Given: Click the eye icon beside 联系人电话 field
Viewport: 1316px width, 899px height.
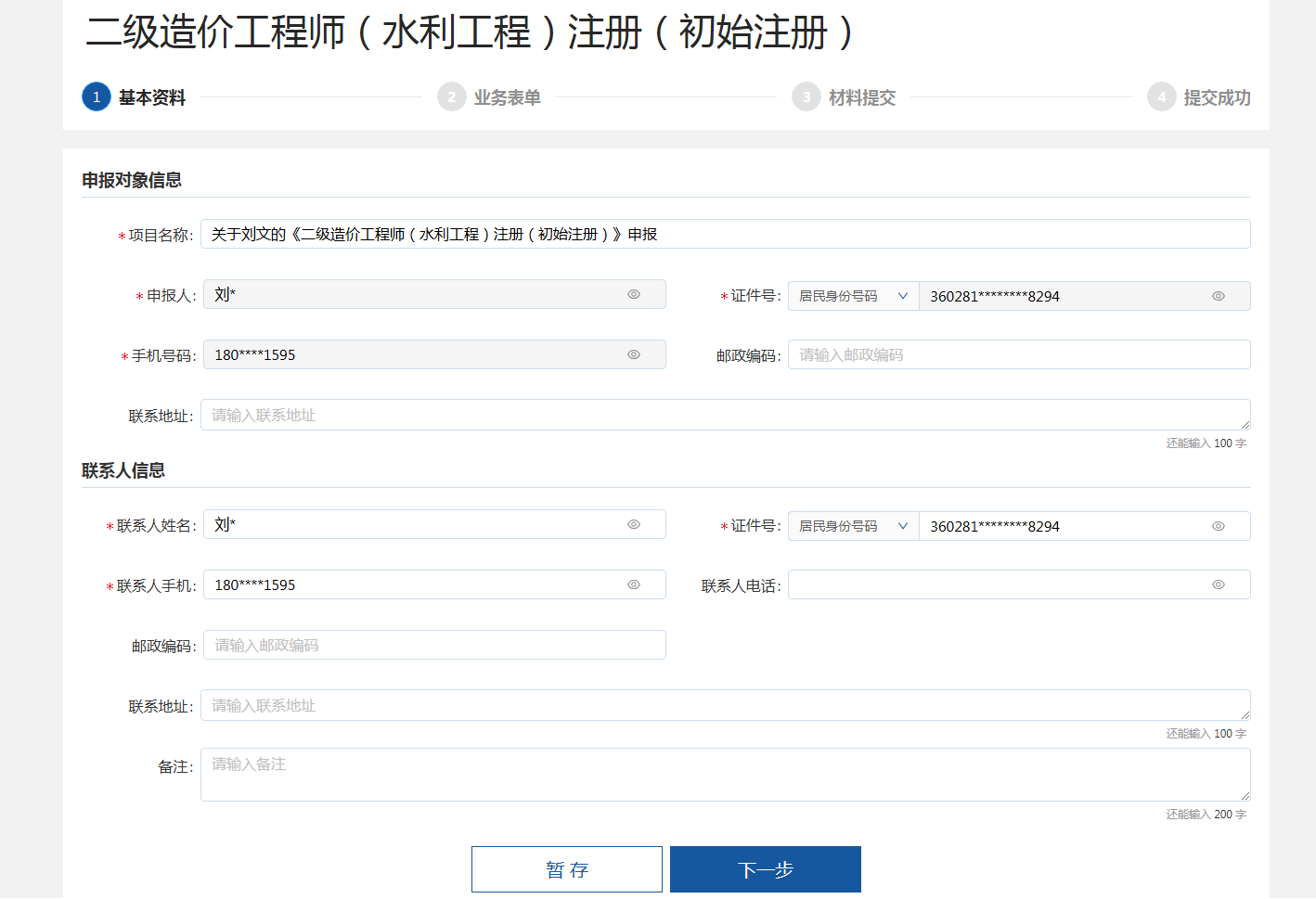Looking at the screenshot, I should point(1218,584).
